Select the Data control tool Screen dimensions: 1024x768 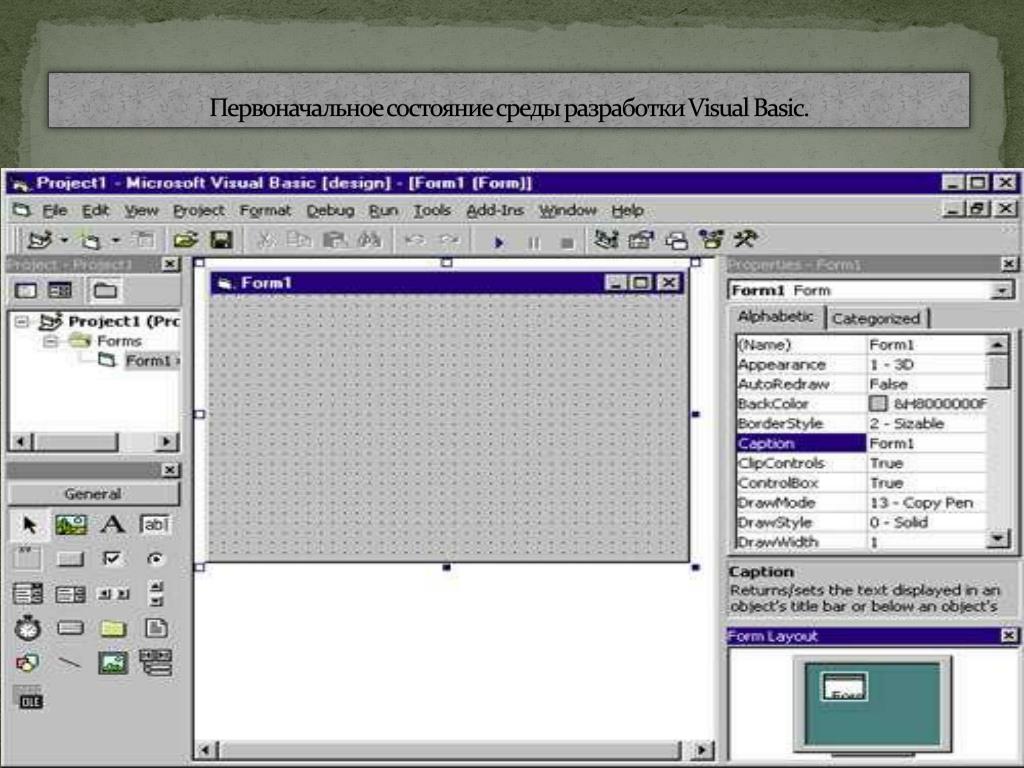[155, 663]
